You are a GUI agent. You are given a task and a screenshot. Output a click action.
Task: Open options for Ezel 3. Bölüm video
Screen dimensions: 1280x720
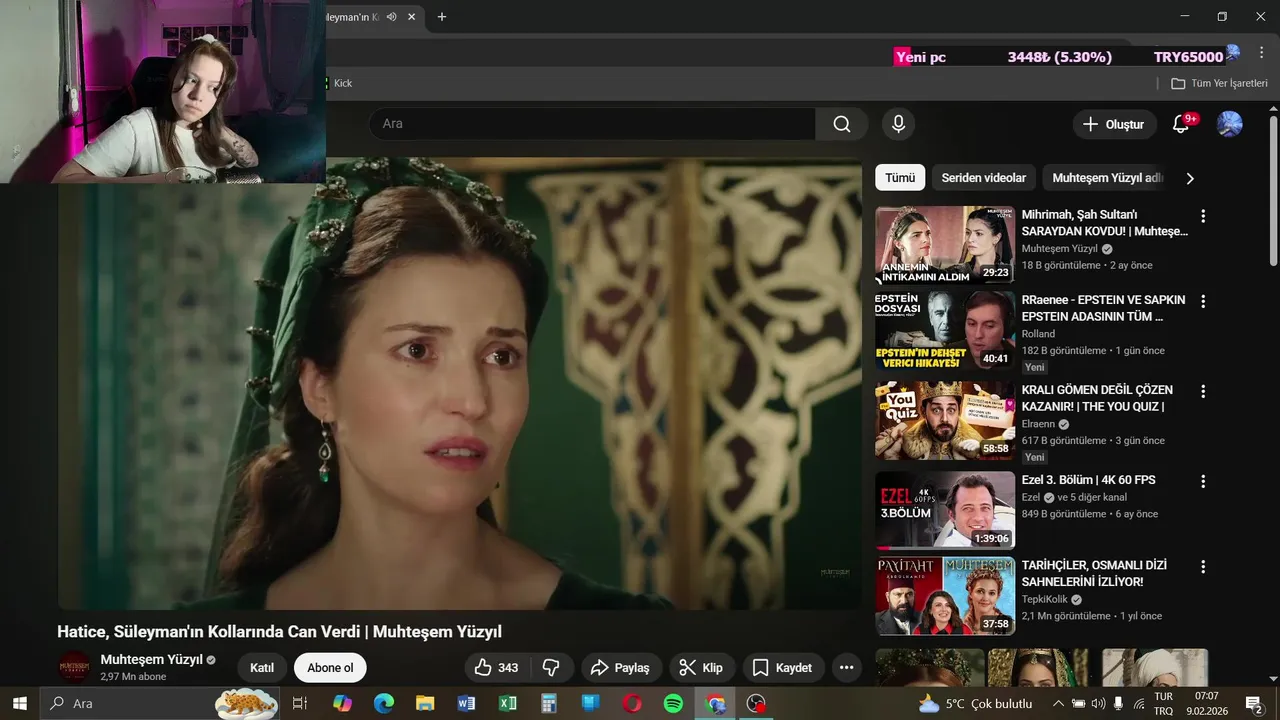1203,481
